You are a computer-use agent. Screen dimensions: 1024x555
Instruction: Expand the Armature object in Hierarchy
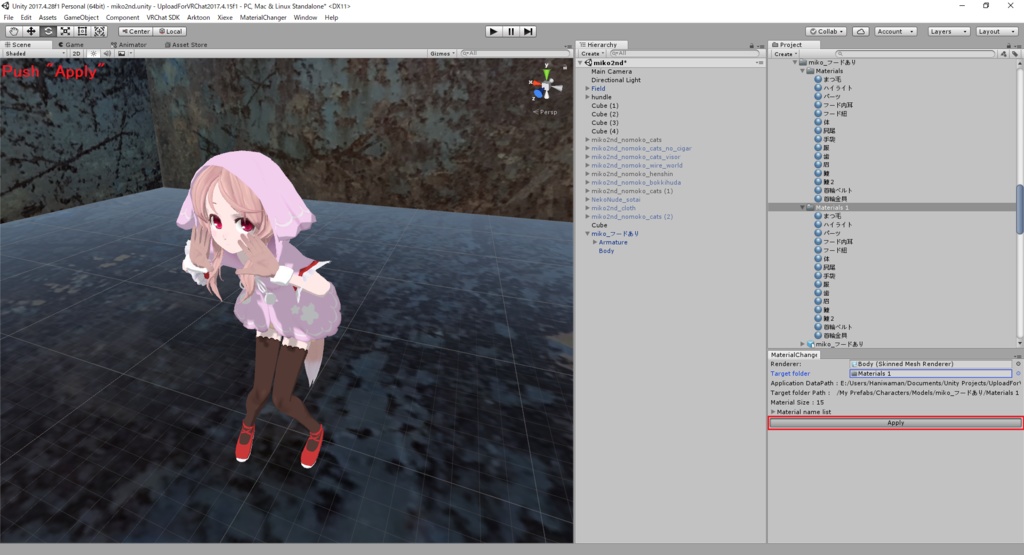pos(595,242)
